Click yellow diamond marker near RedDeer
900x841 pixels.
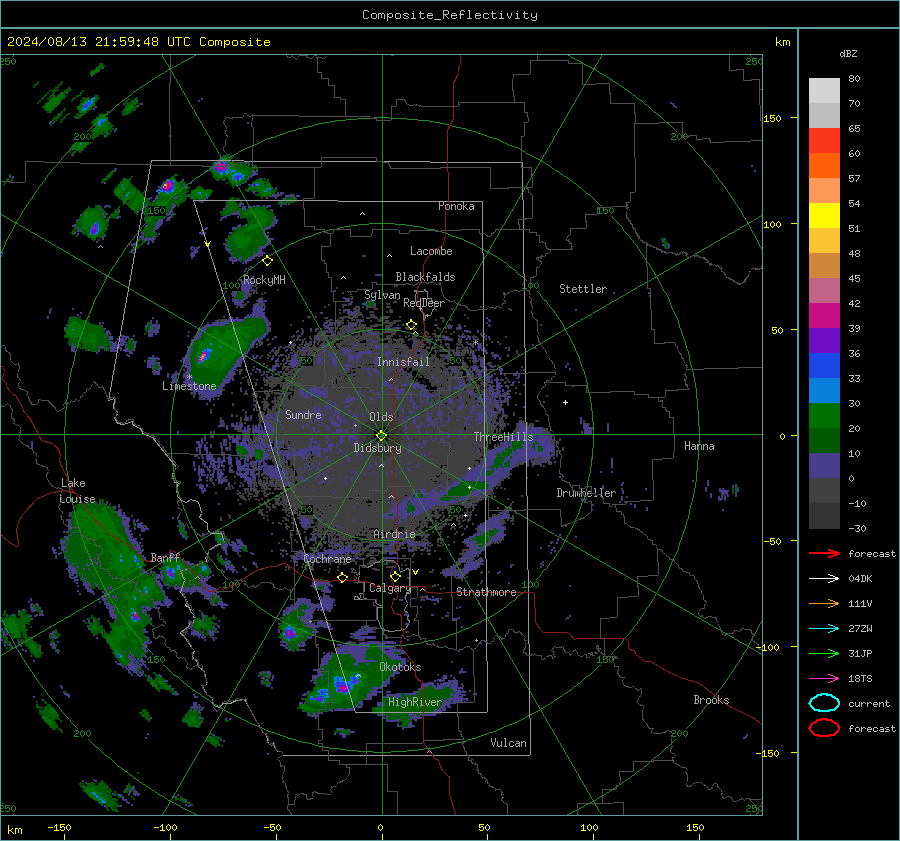pos(411,325)
